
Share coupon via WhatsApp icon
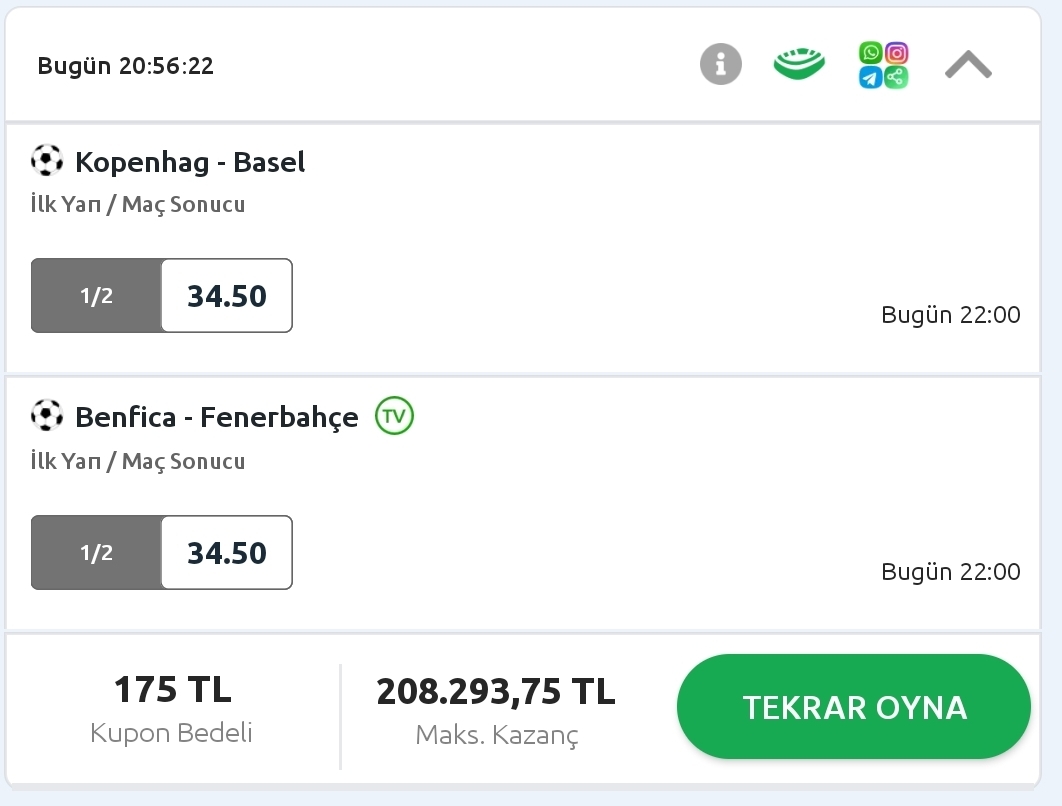pyautogui.click(x=871, y=52)
